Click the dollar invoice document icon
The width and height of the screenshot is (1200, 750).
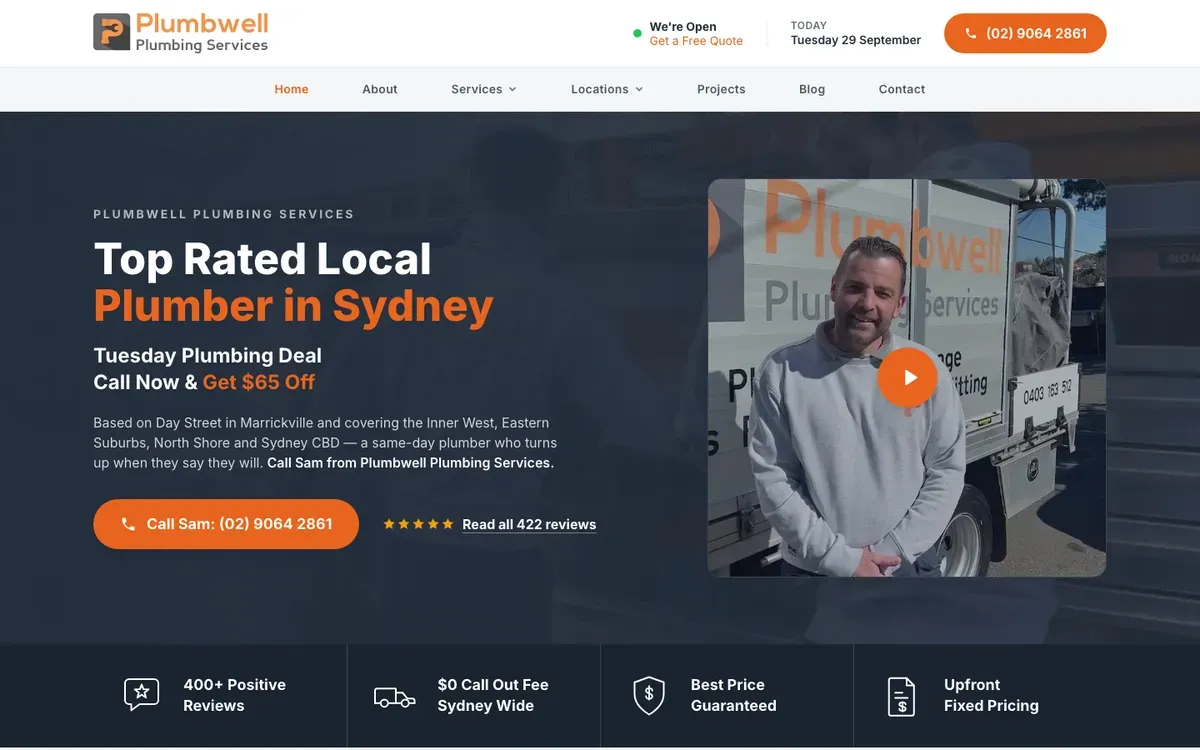902,696
